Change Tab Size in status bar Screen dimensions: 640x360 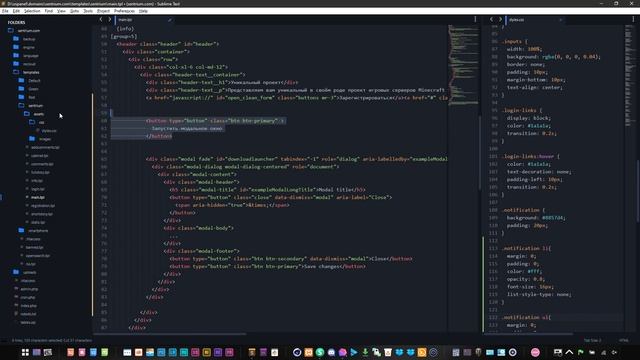[x=592, y=340]
